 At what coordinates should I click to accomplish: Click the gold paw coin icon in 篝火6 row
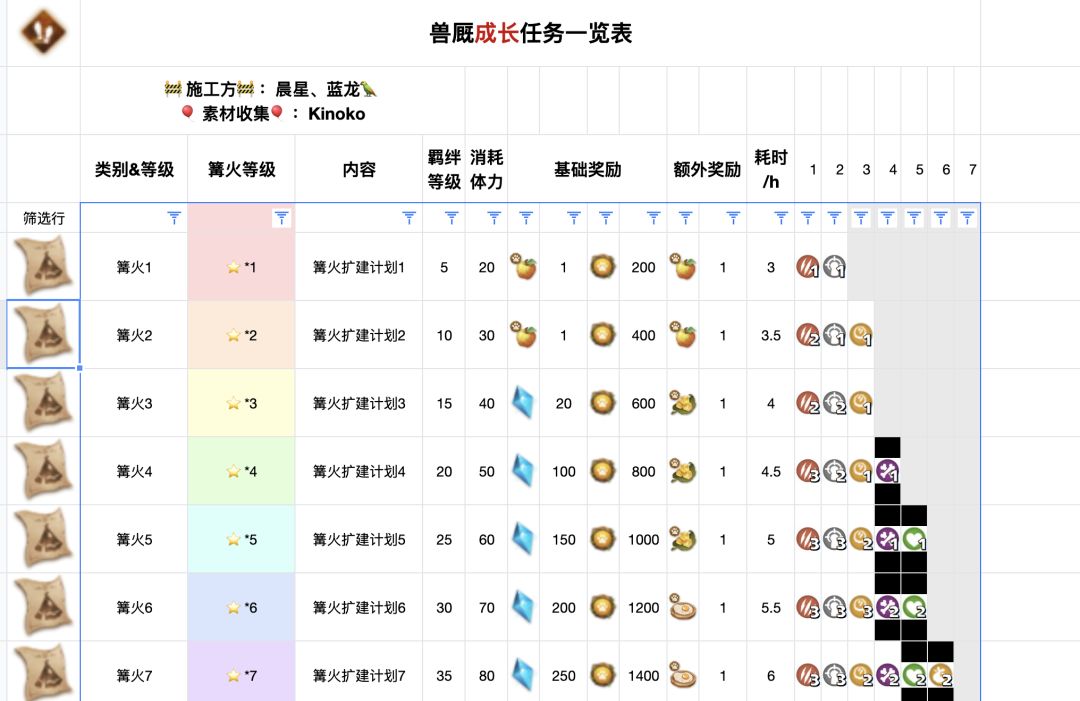click(603, 607)
